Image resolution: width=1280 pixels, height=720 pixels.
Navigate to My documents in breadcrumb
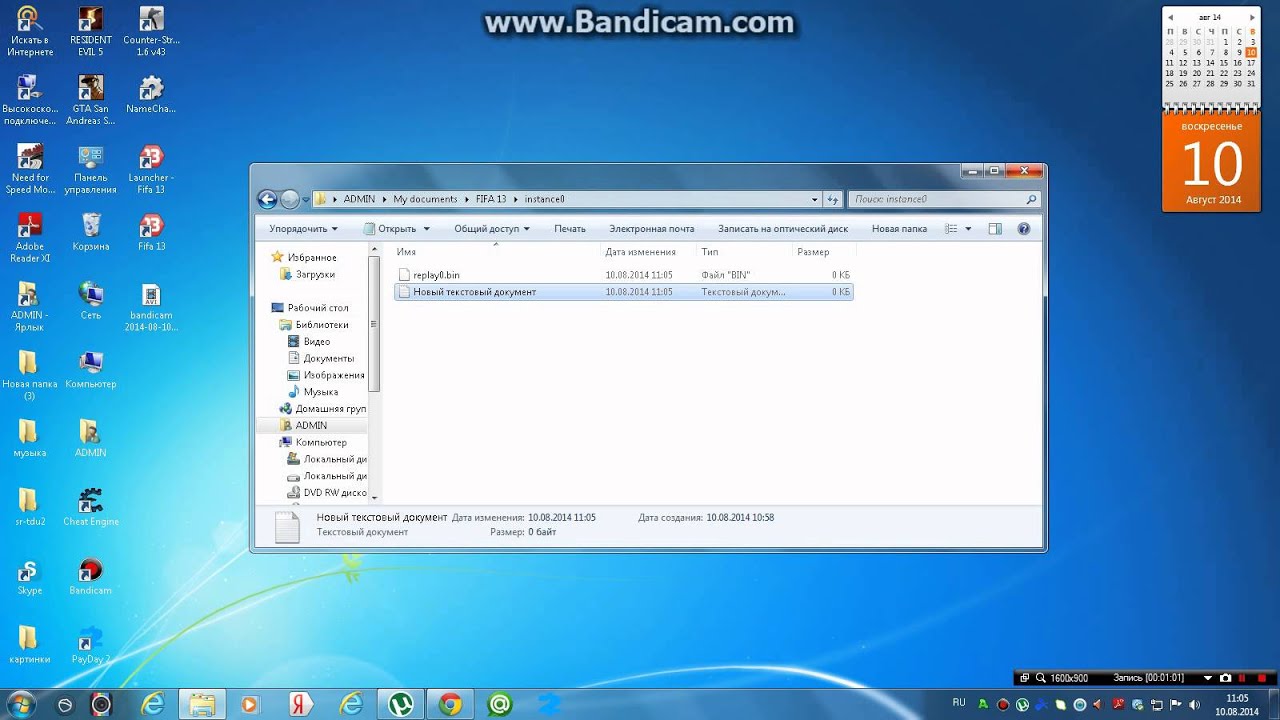coord(425,199)
